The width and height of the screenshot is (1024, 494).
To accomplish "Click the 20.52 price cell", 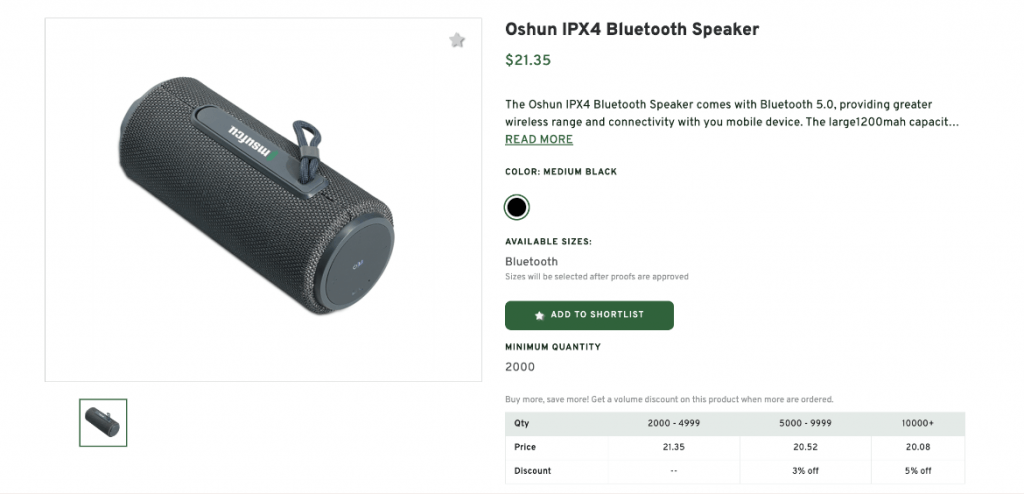I will (805, 447).
